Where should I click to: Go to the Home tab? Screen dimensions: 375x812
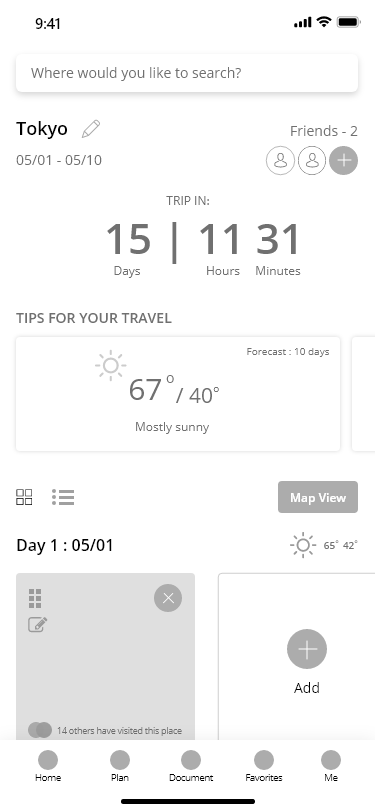point(48,766)
